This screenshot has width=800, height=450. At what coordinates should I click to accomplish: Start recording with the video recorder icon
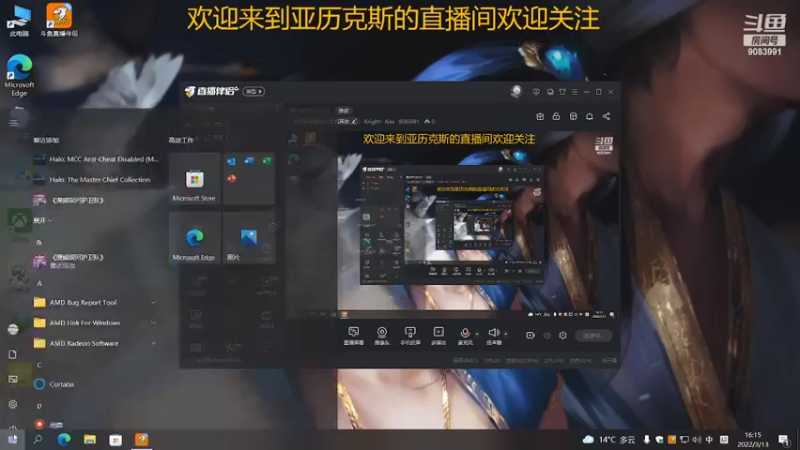(530, 335)
